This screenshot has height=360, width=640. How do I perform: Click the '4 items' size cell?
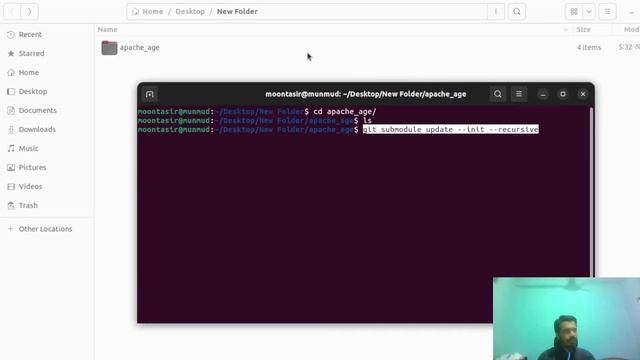pyautogui.click(x=589, y=47)
